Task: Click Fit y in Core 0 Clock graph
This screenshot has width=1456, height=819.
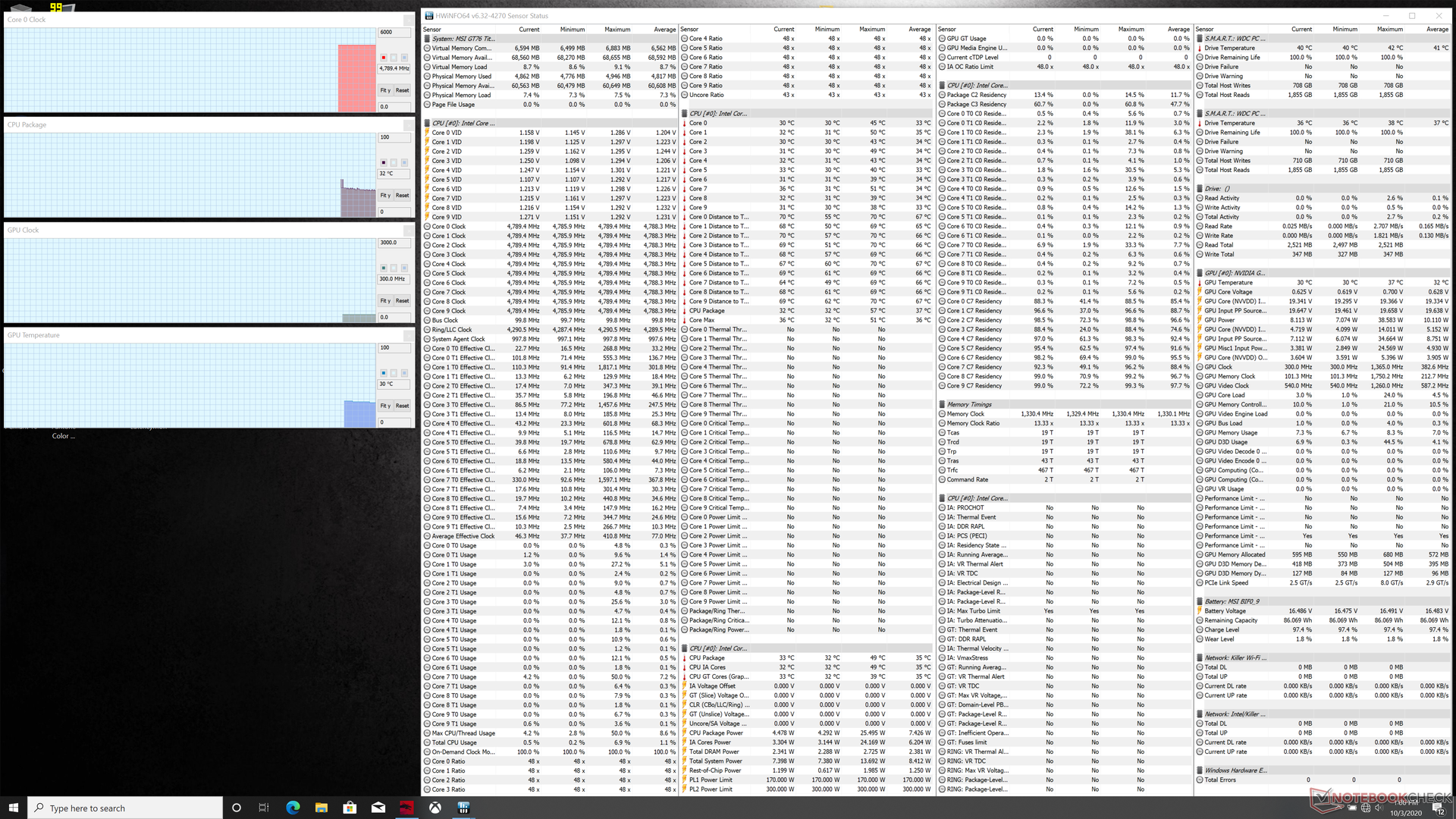Action: (x=385, y=90)
